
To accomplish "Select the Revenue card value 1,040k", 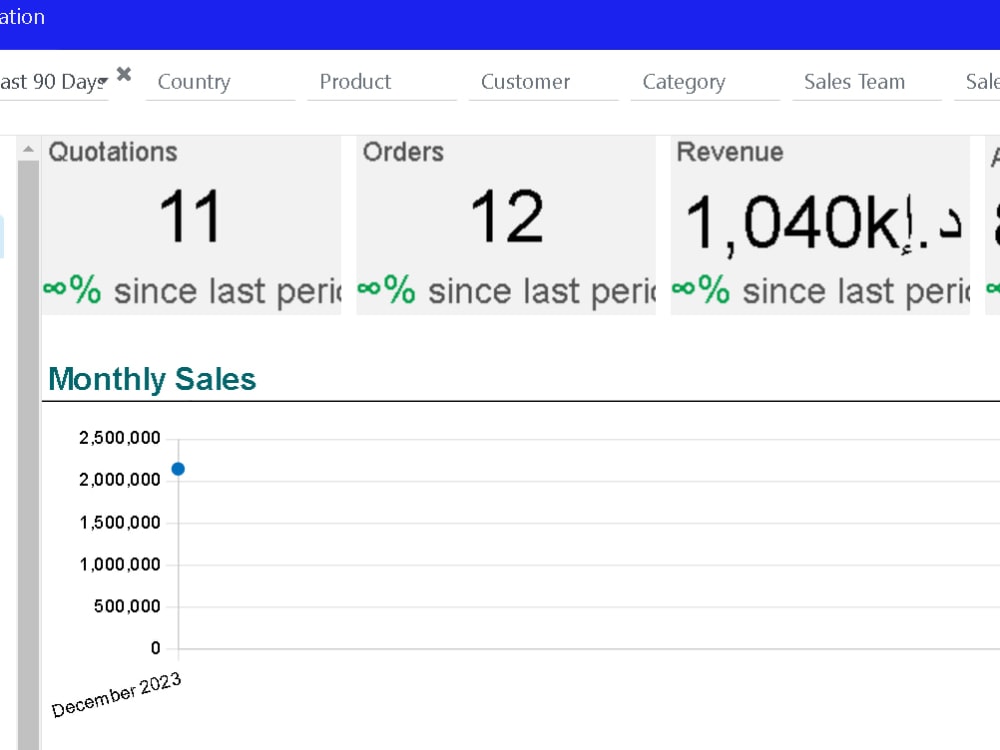I will pyautogui.click(x=823, y=223).
